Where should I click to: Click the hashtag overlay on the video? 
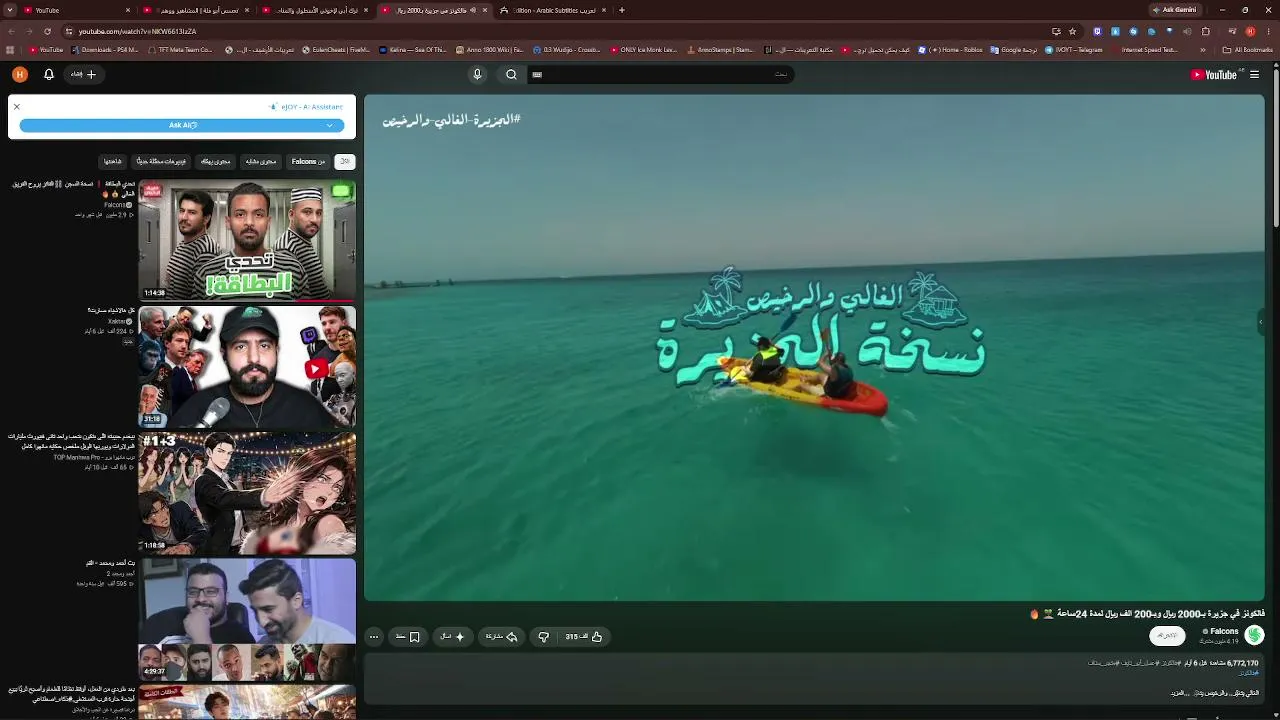pos(452,119)
